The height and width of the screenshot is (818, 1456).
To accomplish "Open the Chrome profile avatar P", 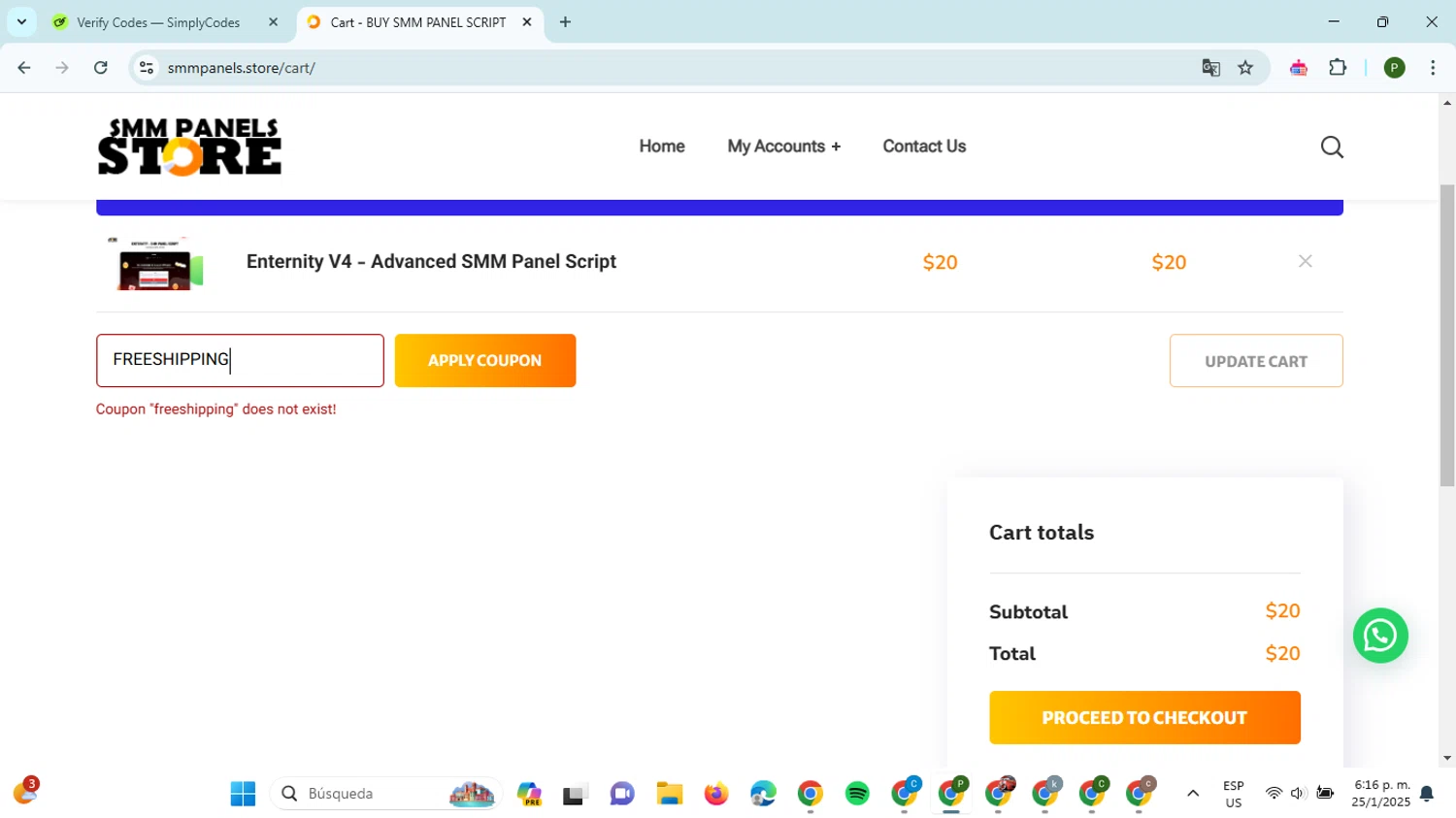I will (1394, 68).
